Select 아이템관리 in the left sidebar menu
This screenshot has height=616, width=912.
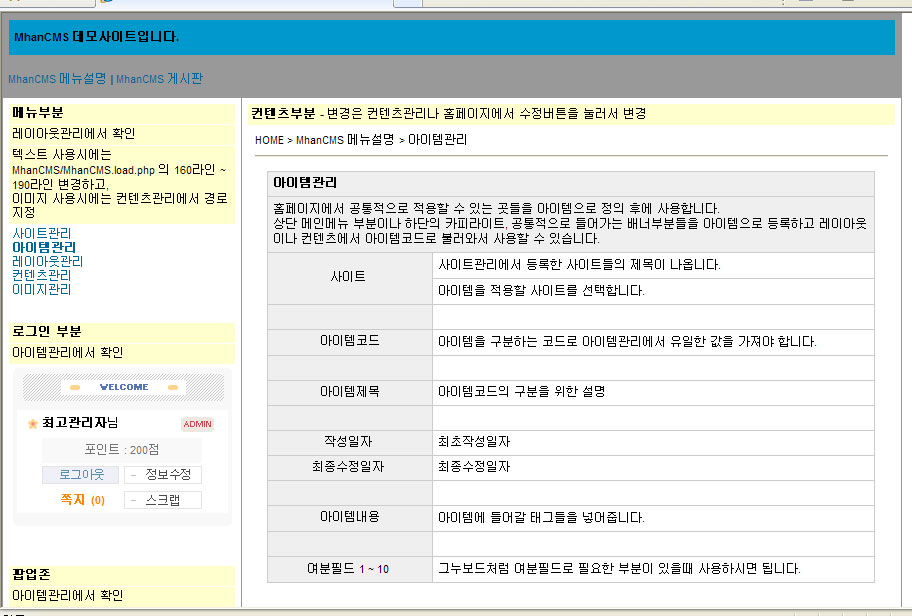[43, 247]
